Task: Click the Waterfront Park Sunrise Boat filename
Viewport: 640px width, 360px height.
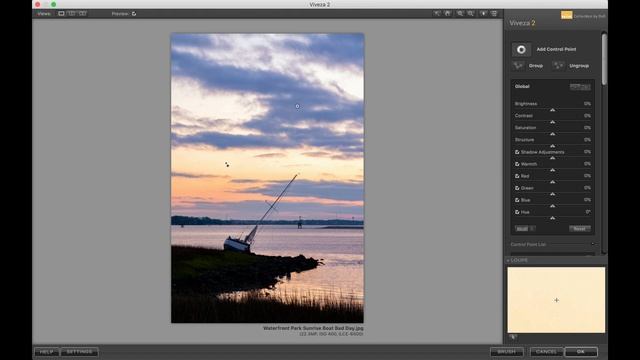Action: [x=313, y=328]
